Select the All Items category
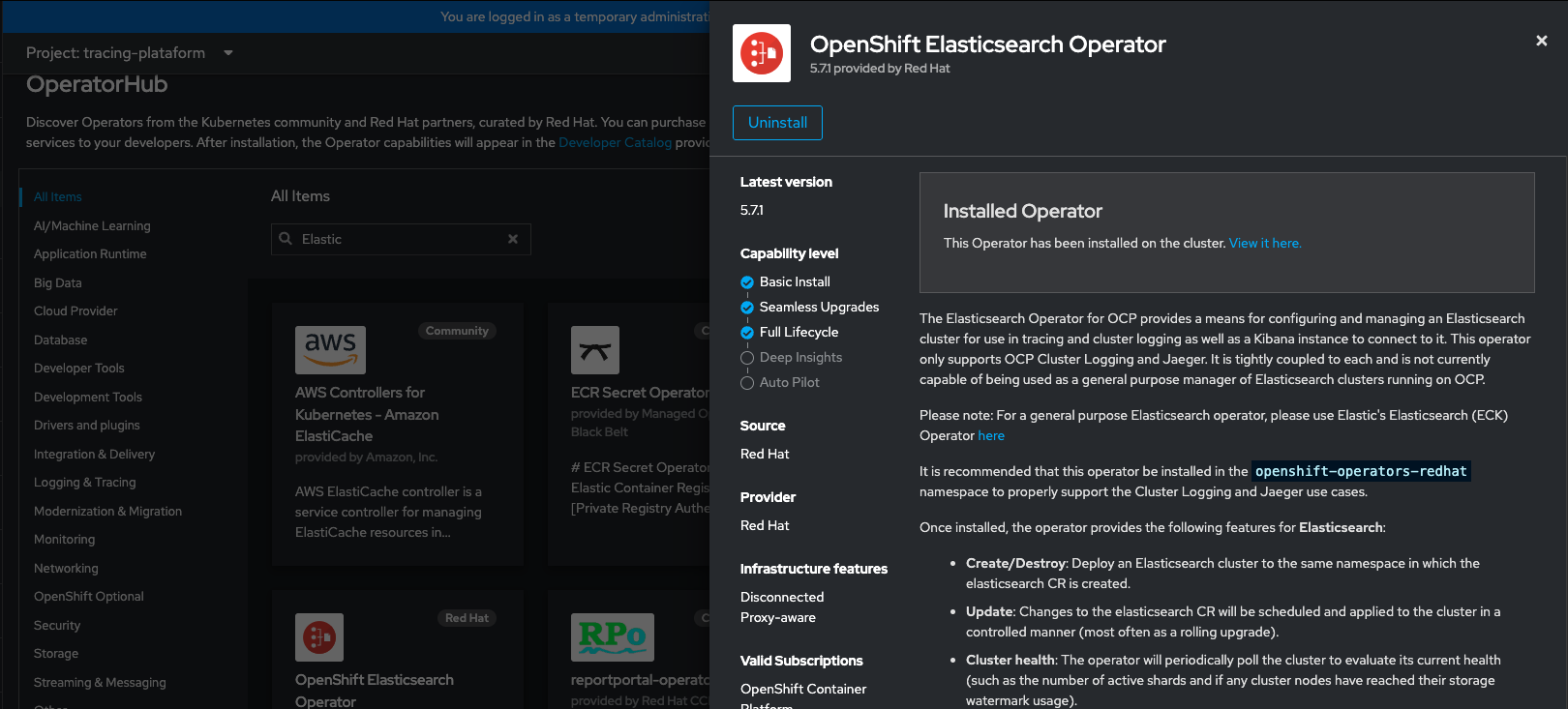 click(58, 197)
